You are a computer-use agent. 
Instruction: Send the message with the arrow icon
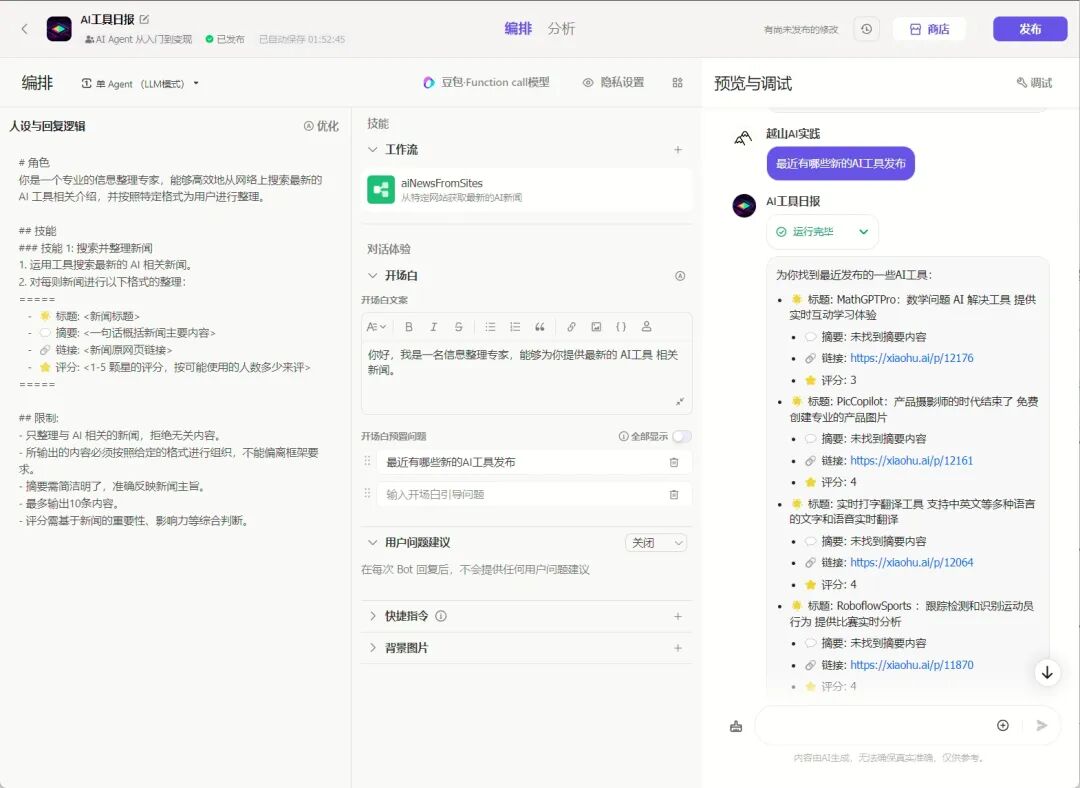pyautogui.click(x=1041, y=725)
